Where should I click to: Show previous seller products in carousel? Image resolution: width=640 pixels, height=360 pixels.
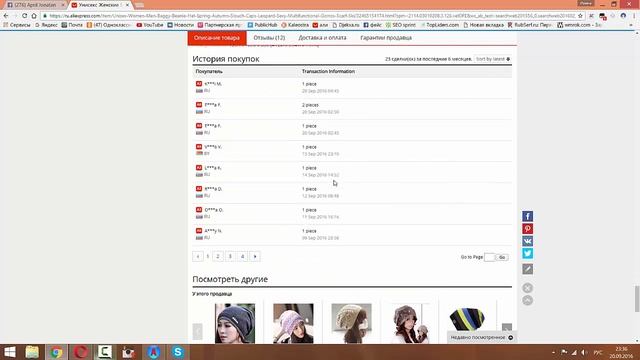pyautogui.click(x=197, y=331)
